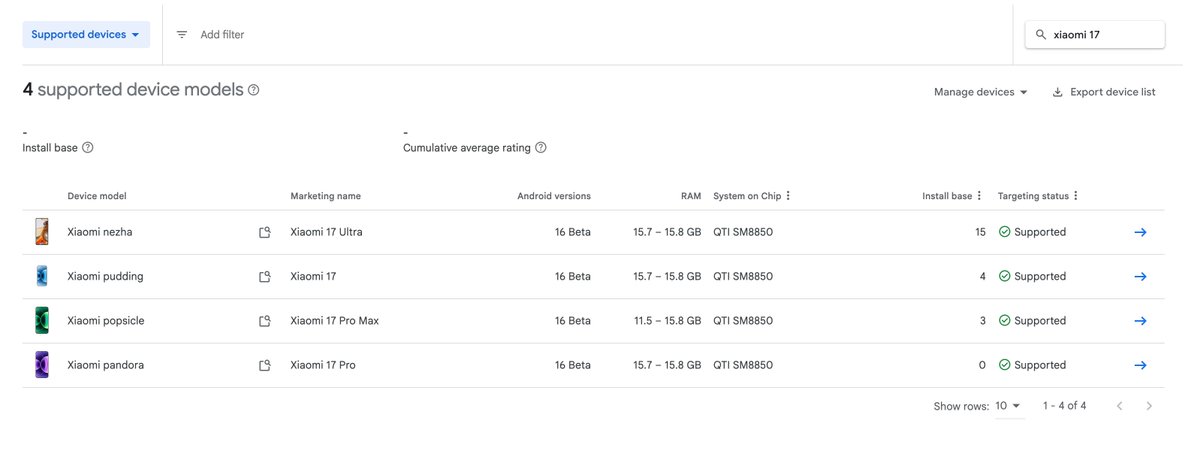Click the device catalog icon for Xiaomi pudding
The height and width of the screenshot is (460, 1200).
click(265, 277)
